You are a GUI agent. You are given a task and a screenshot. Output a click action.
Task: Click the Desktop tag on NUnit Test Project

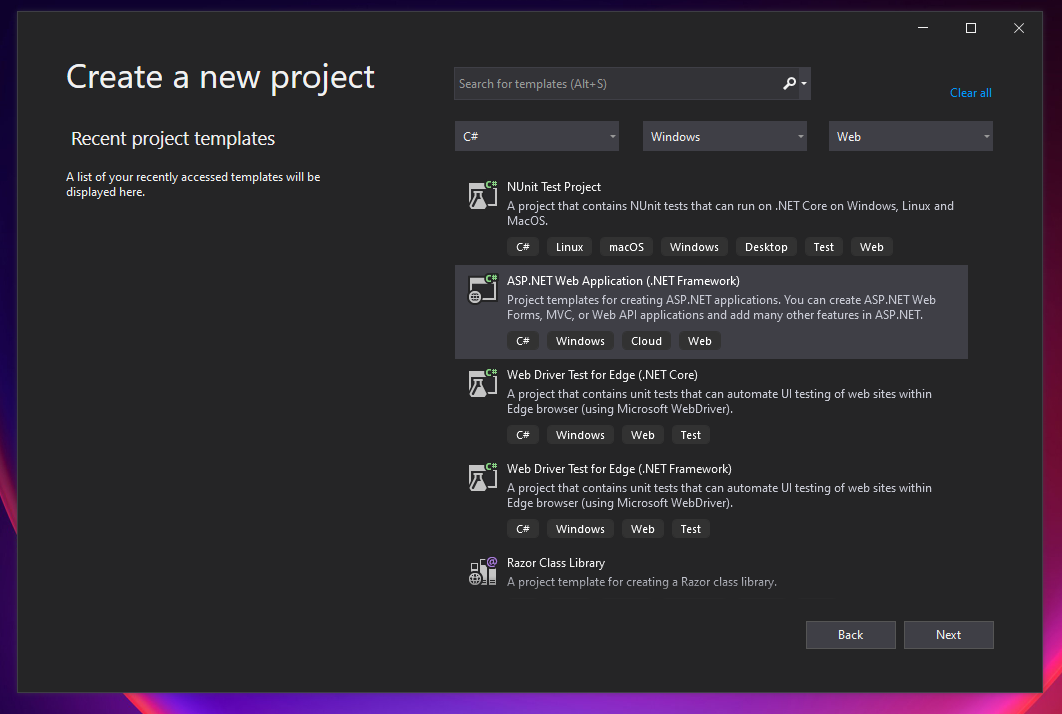(x=766, y=246)
